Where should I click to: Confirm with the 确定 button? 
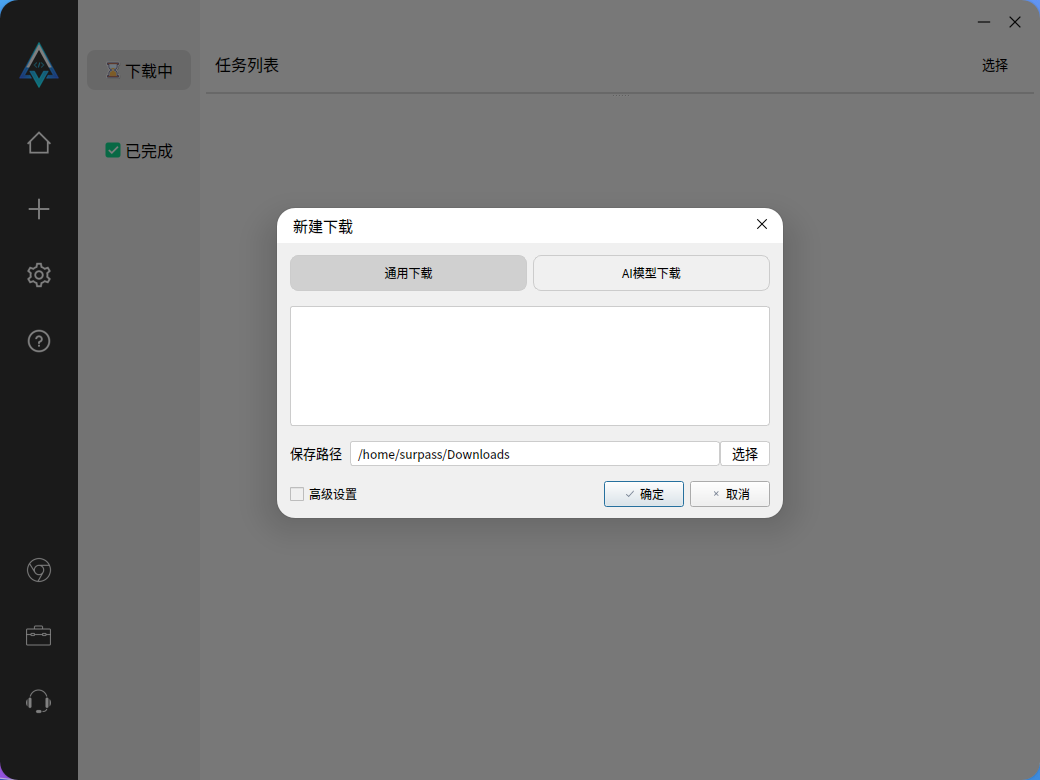coord(643,494)
